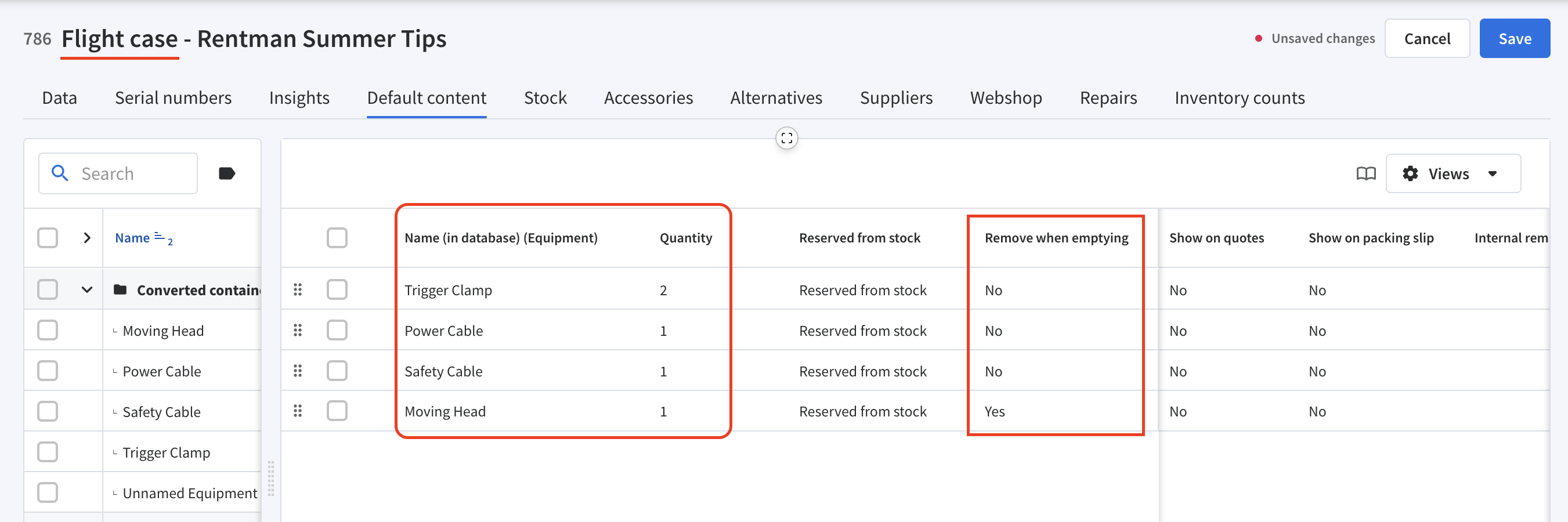
Task: Select Trigger Clamp in the left tree
Action: pyautogui.click(x=166, y=452)
